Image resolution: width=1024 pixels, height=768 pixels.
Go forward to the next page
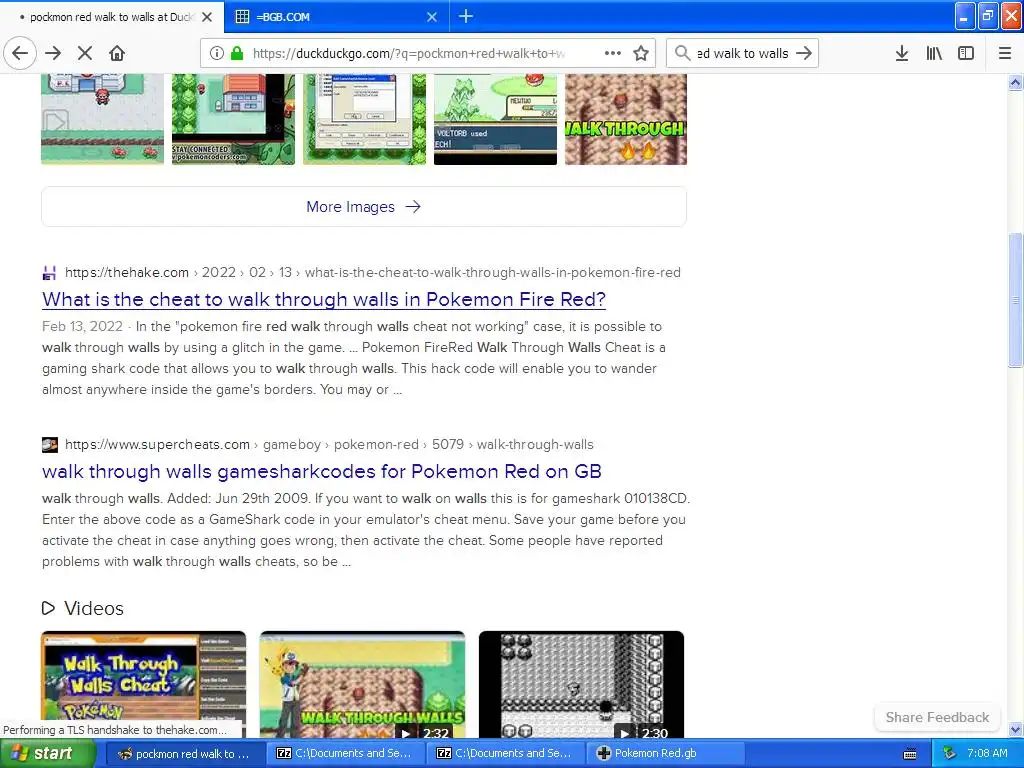[53, 53]
